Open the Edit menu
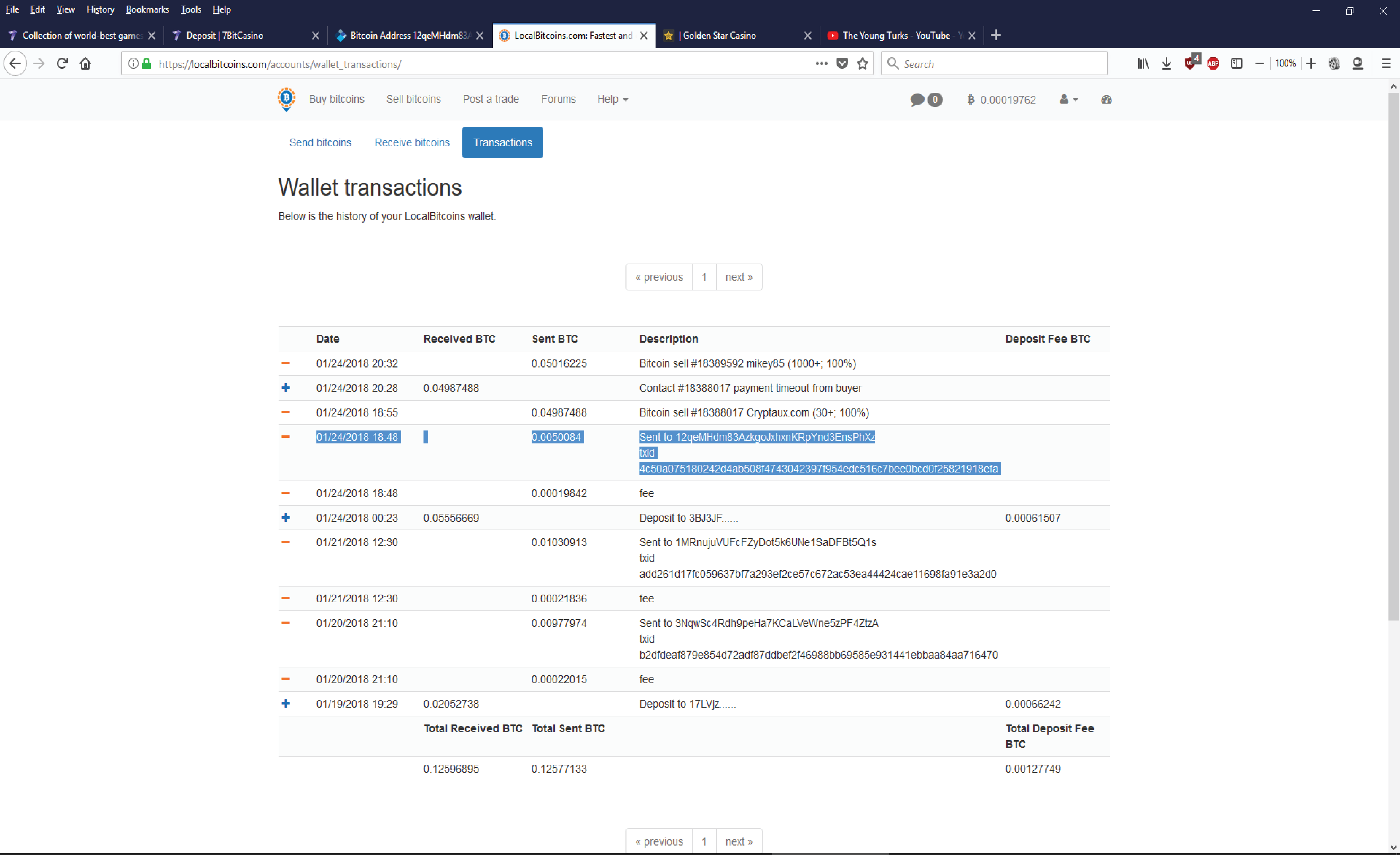Image resolution: width=1400 pixels, height=855 pixels. click(37, 10)
